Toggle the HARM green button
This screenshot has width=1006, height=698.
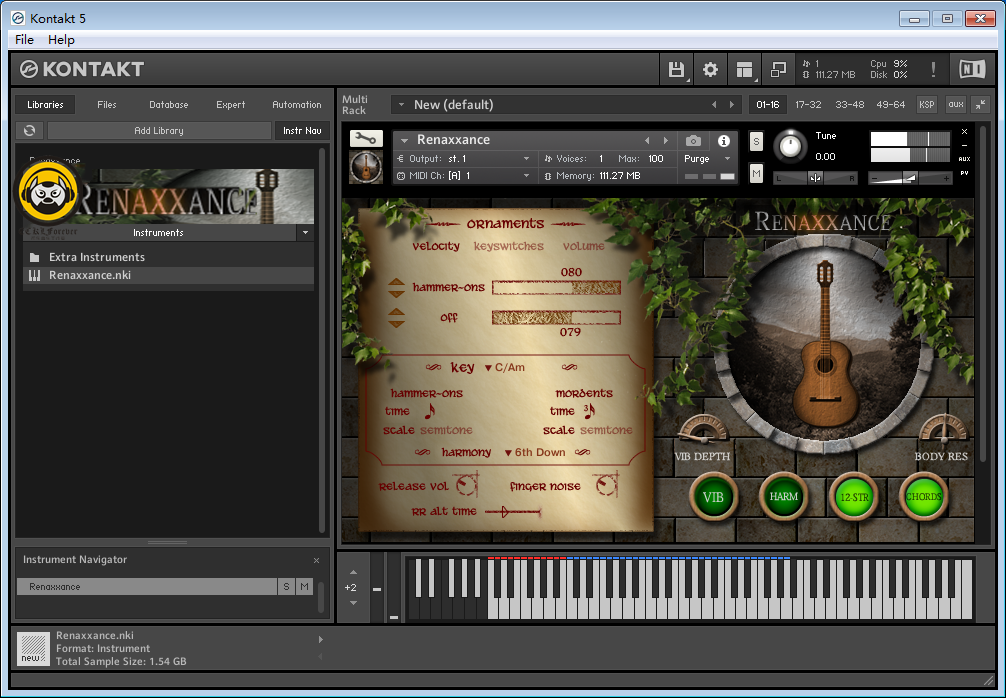(x=783, y=497)
